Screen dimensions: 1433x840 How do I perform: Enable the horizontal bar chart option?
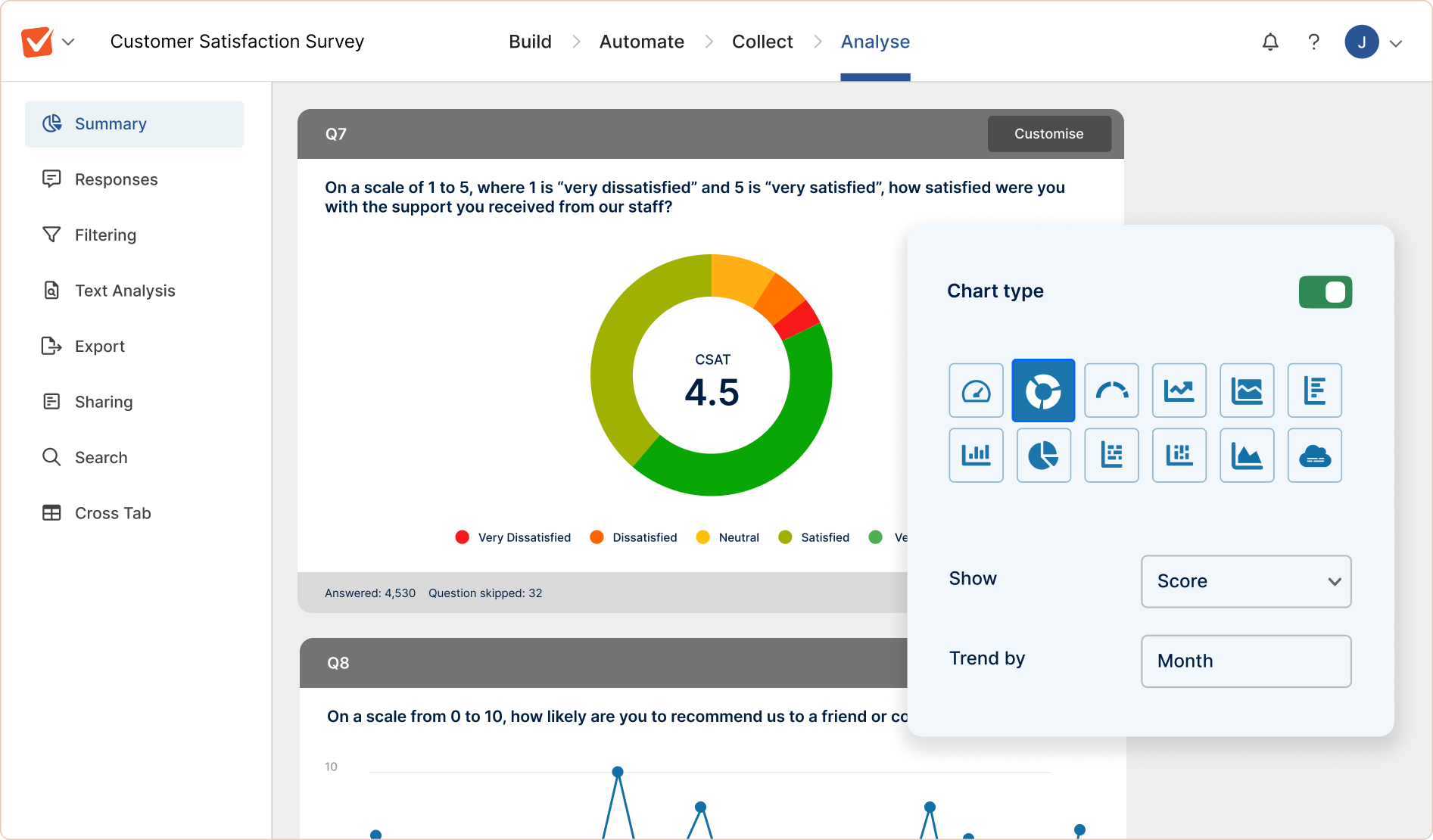(x=1314, y=390)
